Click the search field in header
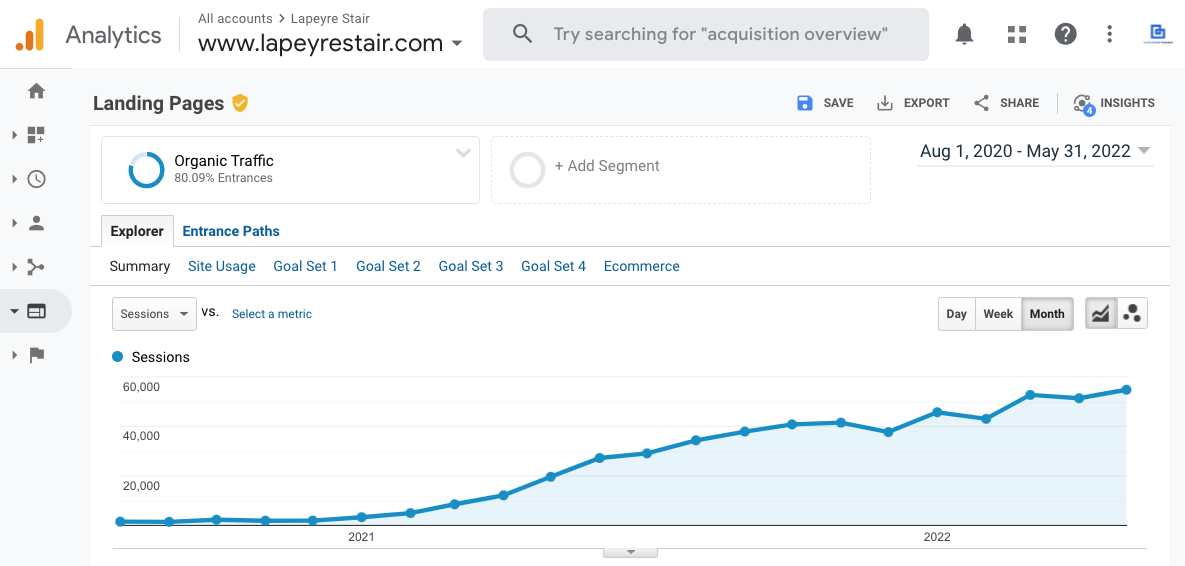1185x566 pixels. tap(720, 35)
